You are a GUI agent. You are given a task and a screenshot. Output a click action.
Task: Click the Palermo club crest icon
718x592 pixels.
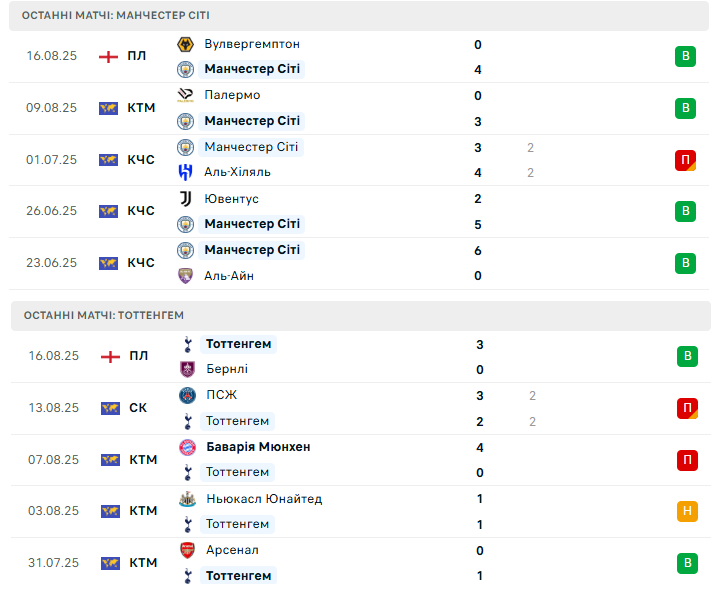tap(185, 95)
